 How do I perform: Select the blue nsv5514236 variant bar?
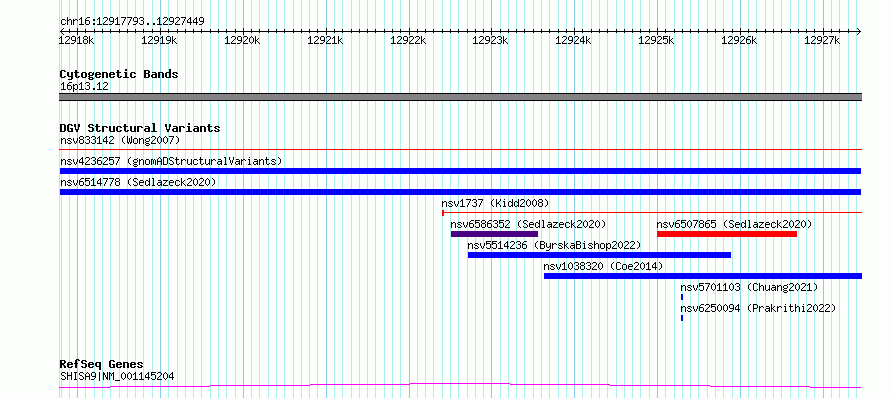pos(599,255)
